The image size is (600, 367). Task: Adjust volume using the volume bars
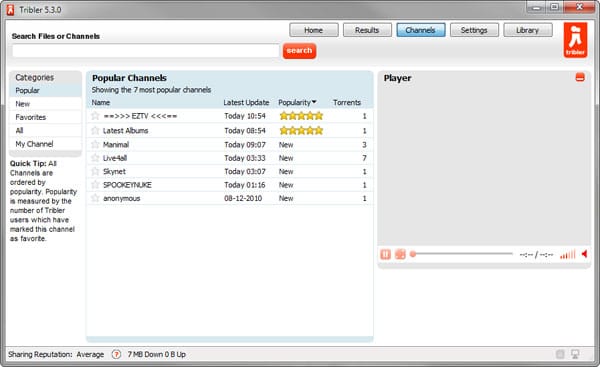pyautogui.click(x=567, y=254)
